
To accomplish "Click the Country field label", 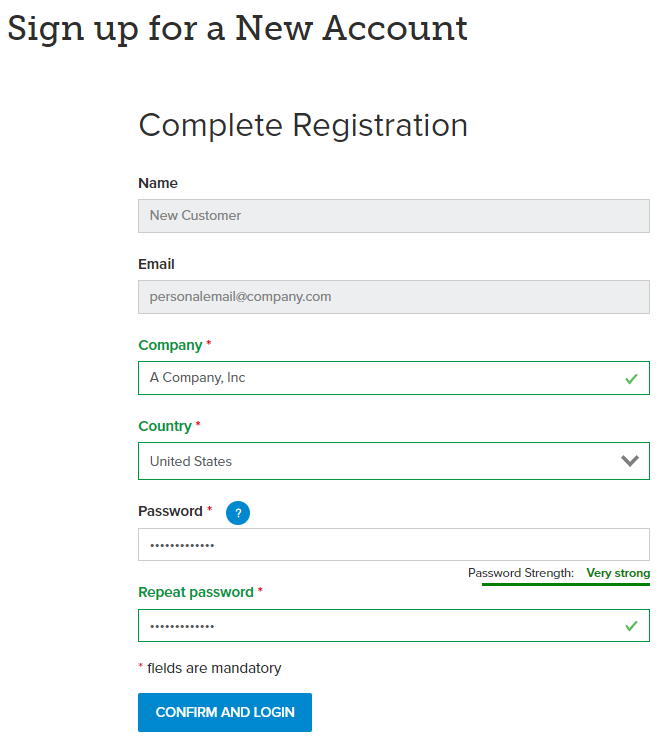I will tap(165, 426).
